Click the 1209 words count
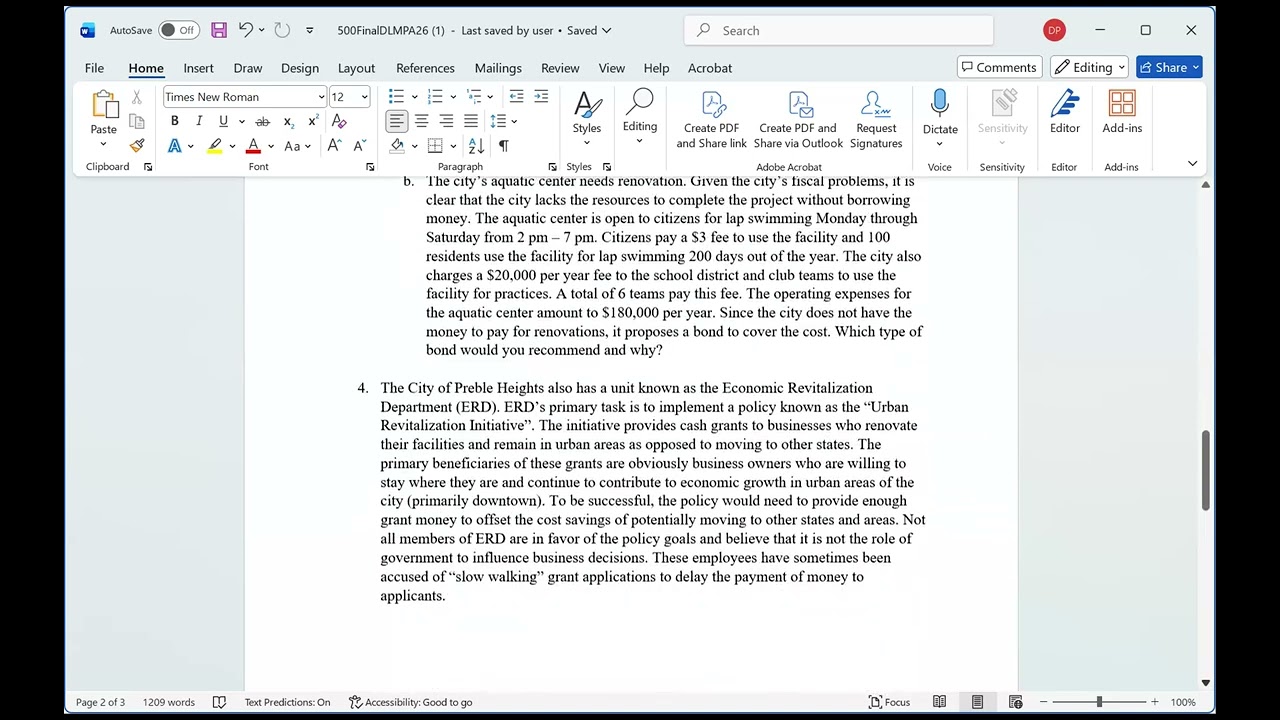 [x=169, y=702]
